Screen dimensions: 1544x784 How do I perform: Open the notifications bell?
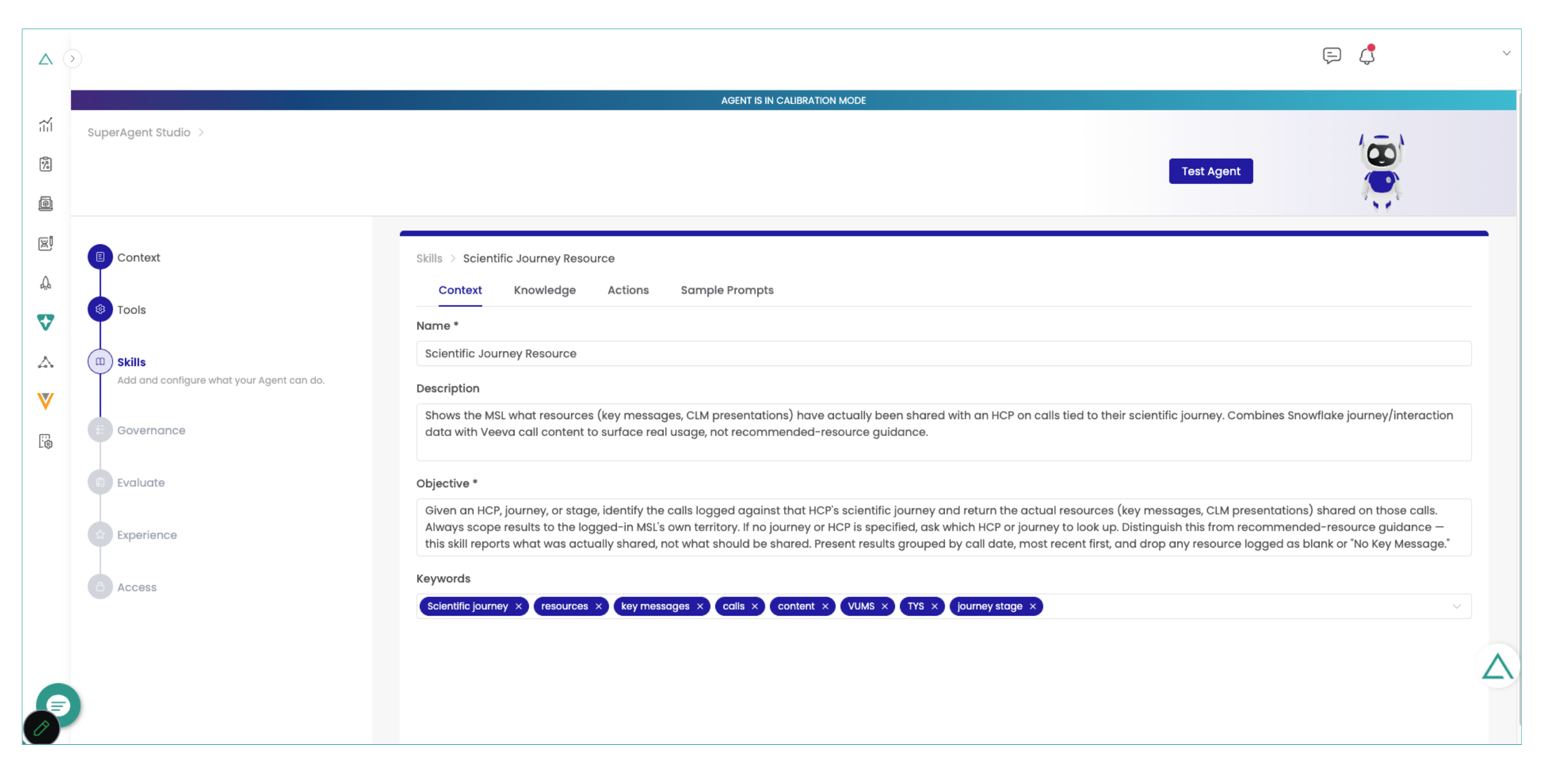tap(1367, 55)
